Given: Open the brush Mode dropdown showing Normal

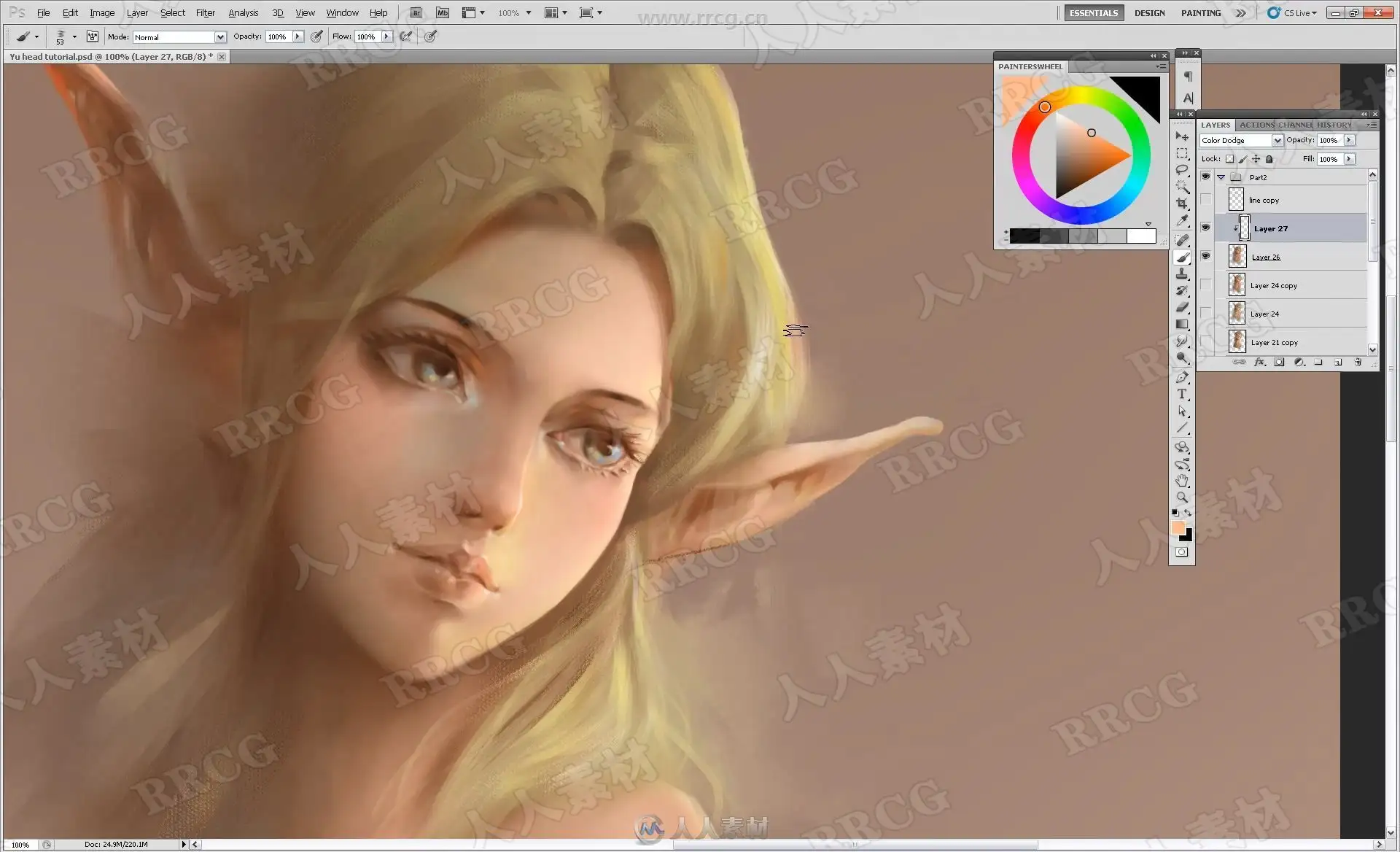Looking at the screenshot, I should point(179,37).
